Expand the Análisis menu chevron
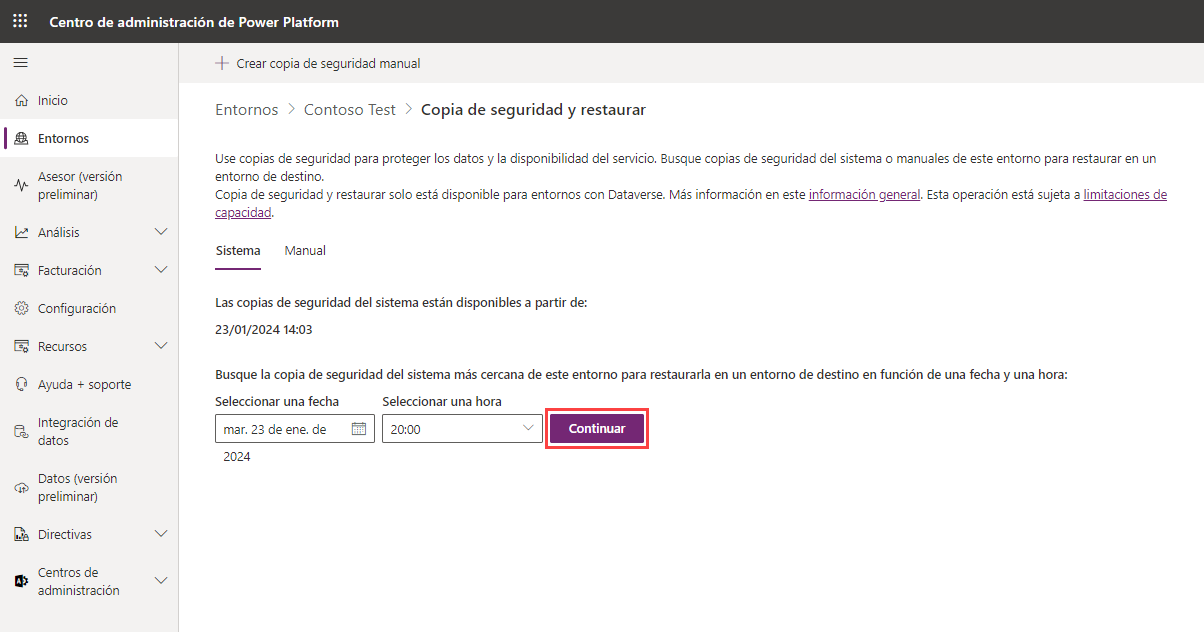Viewport: 1204px width, 632px height. [161, 232]
